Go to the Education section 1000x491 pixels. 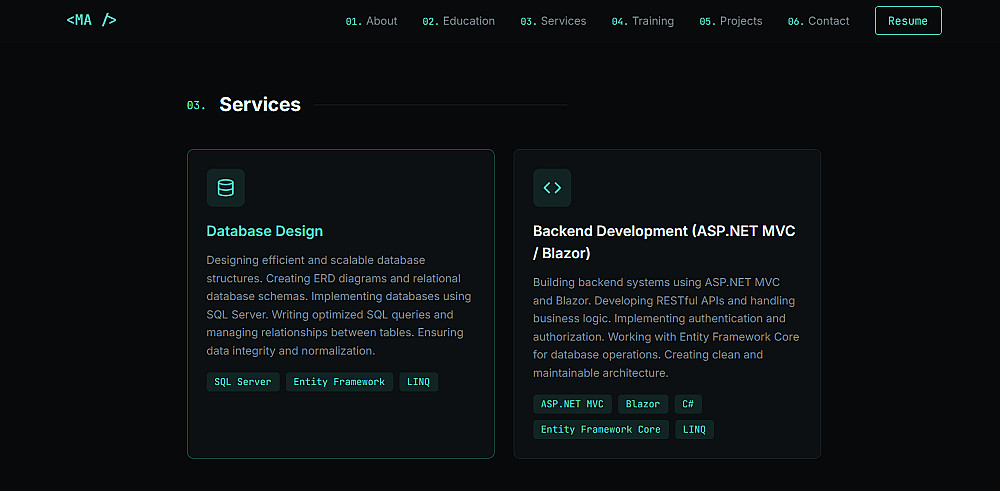click(x=458, y=21)
